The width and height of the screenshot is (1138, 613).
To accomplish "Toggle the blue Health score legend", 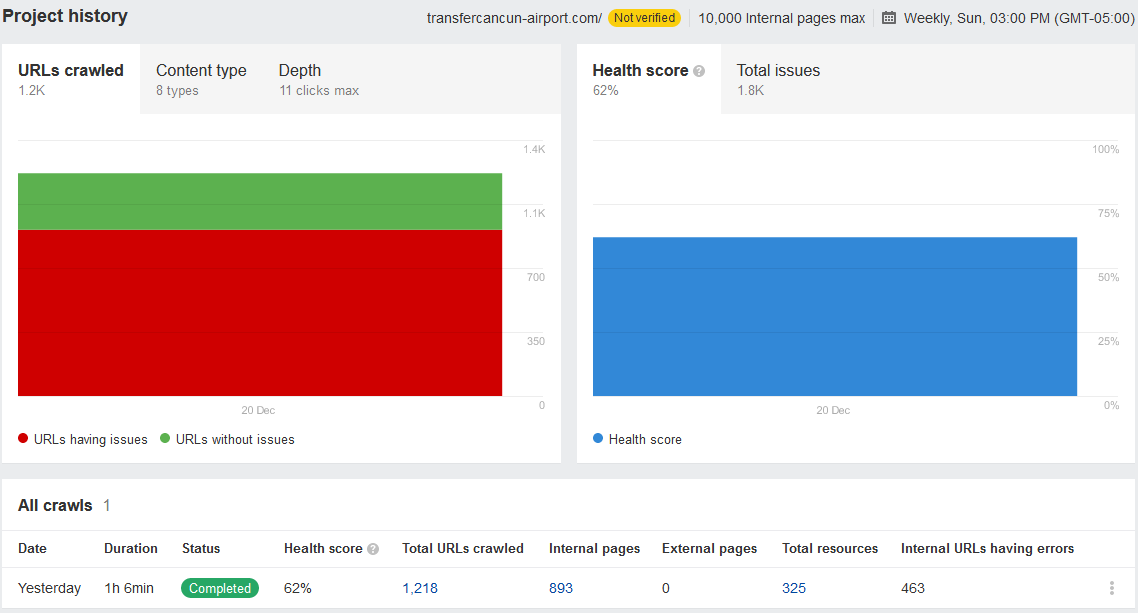I will click(637, 439).
